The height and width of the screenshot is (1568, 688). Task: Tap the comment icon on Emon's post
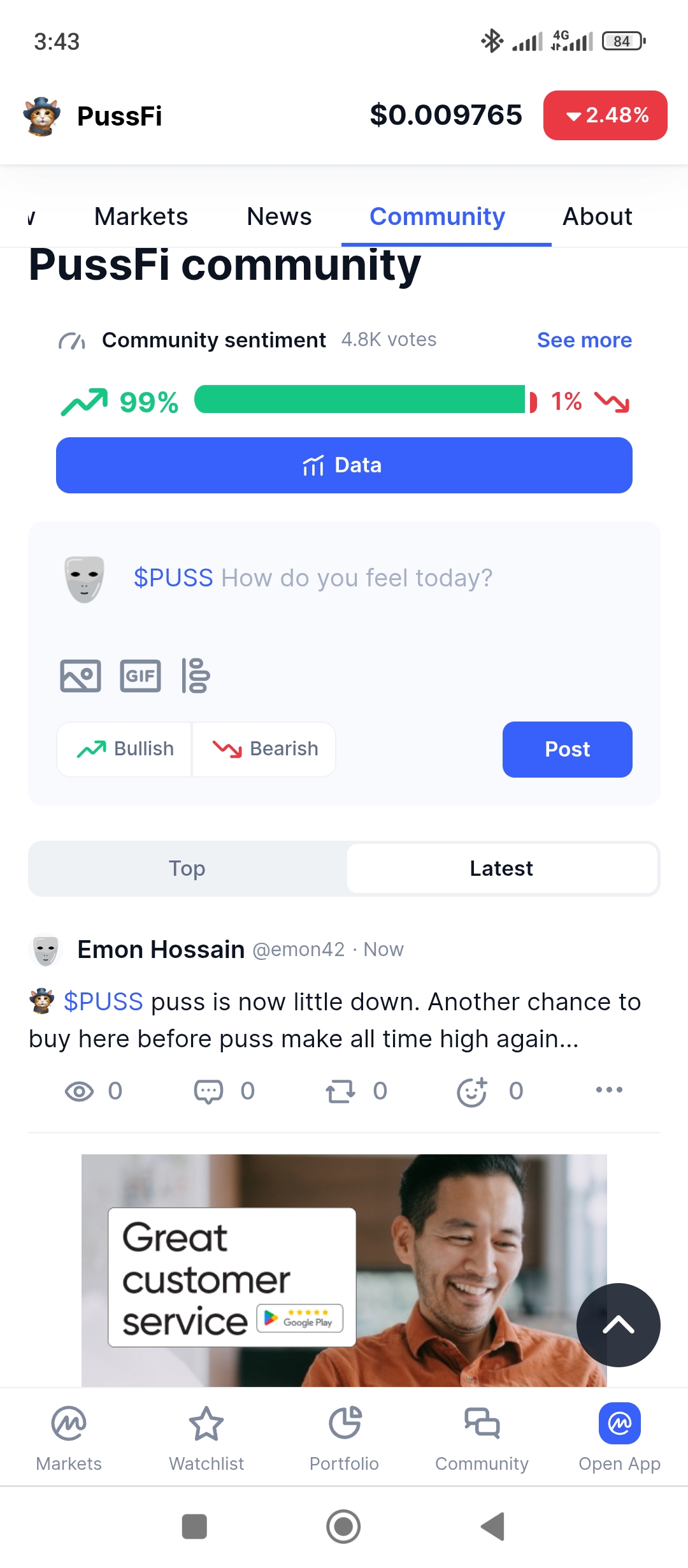(x=208, y=1091)
